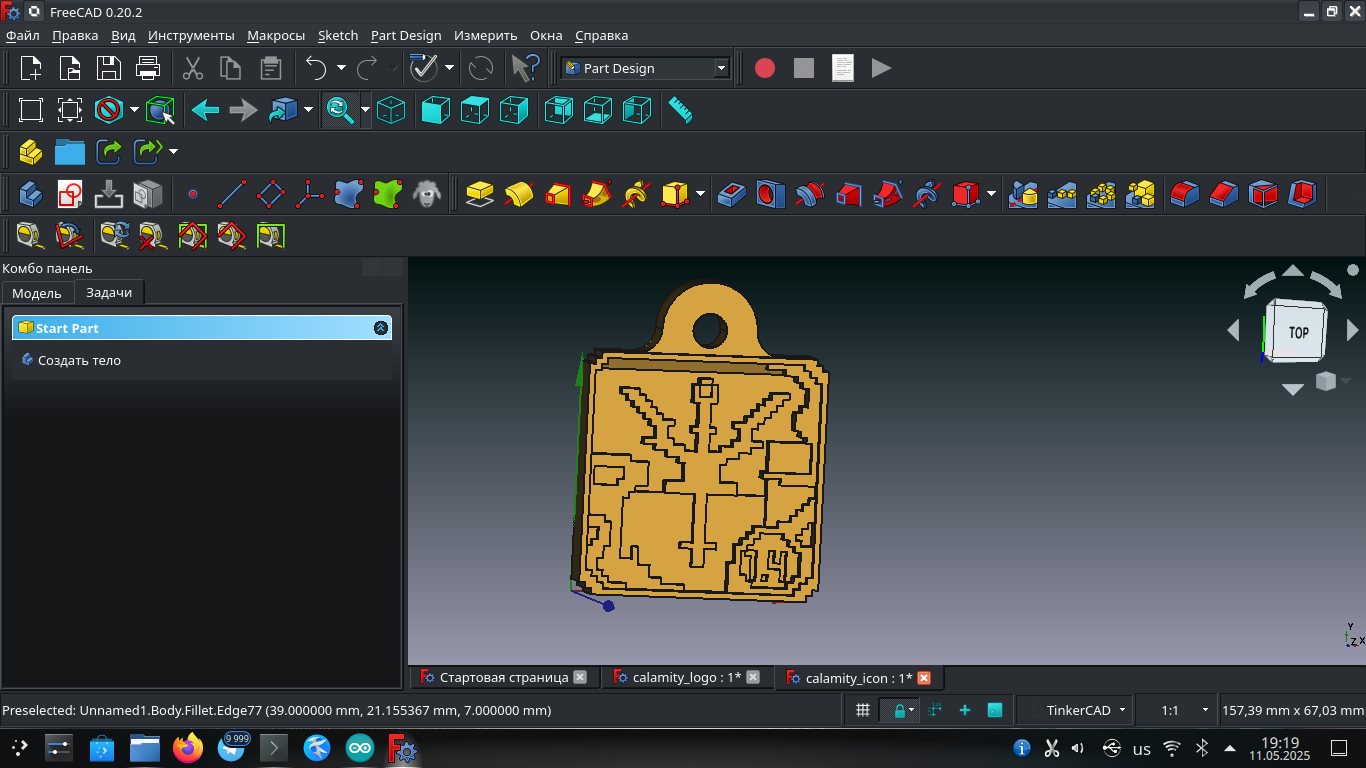Create a datum line
Screen dimensions: 1366x768
[x=232, y=193]
